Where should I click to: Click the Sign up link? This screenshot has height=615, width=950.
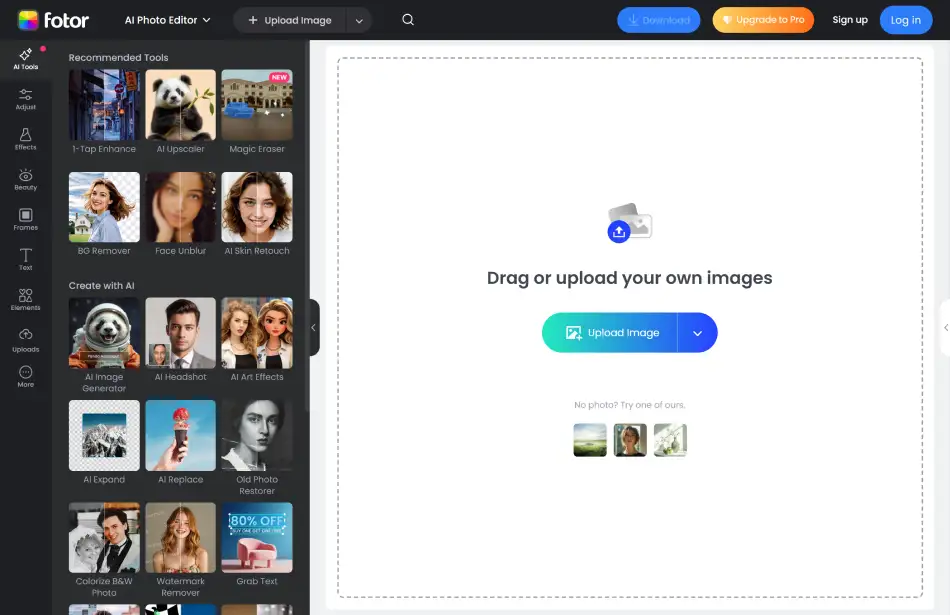850,20
